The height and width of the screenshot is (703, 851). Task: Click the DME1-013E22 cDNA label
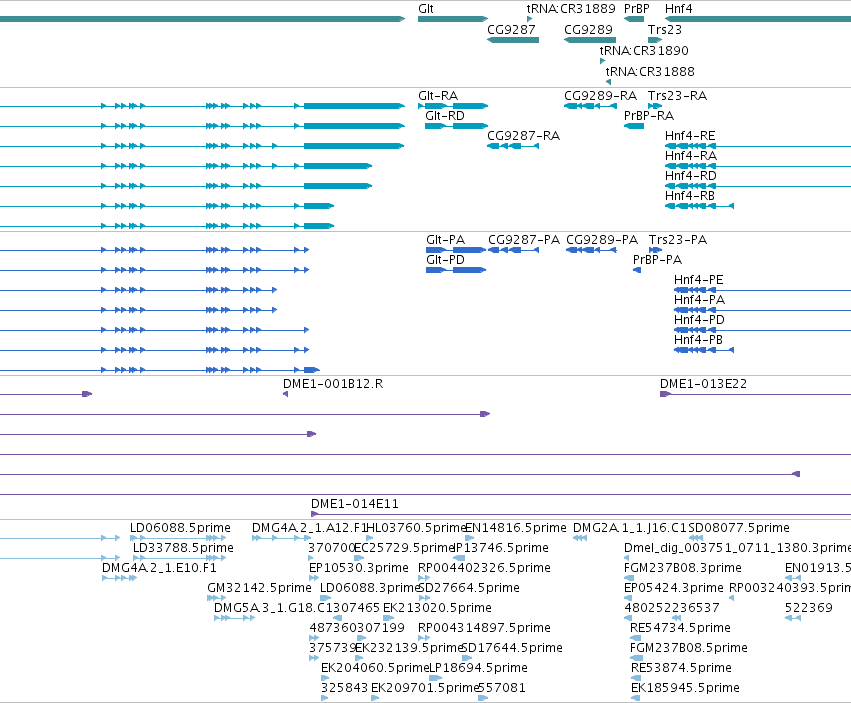coord(703,384)
